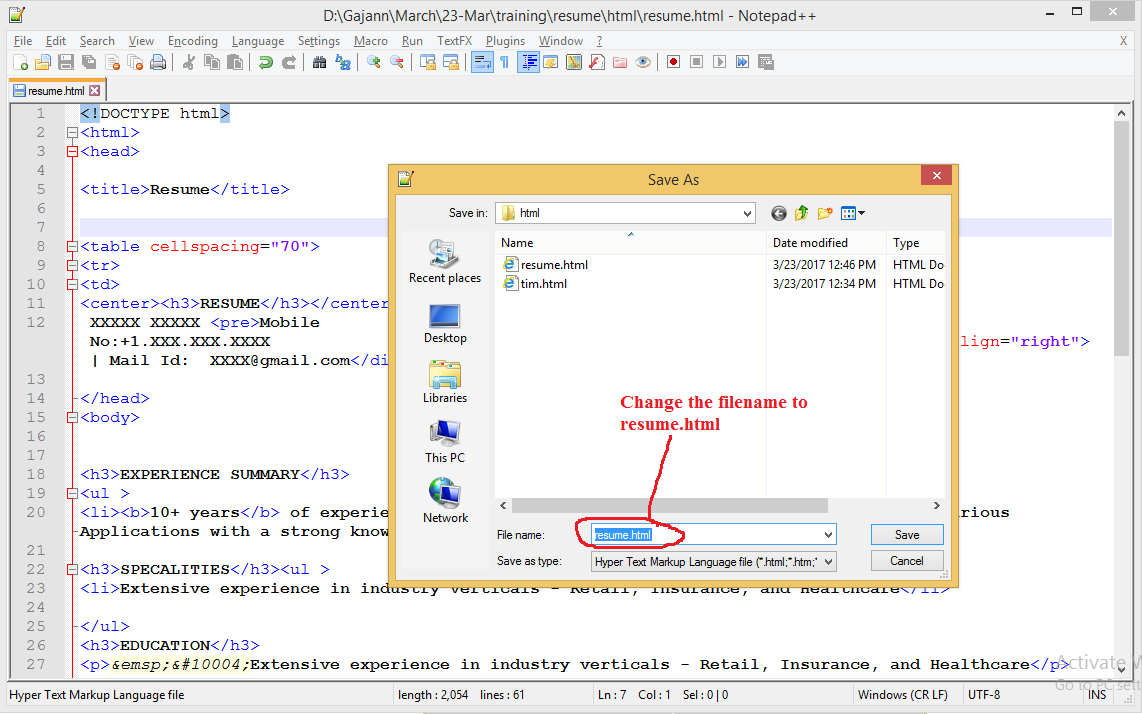Click the Synchronize Vertical Scrolling icon
The height and width of the screenshot is (714, 1142).
428,63
